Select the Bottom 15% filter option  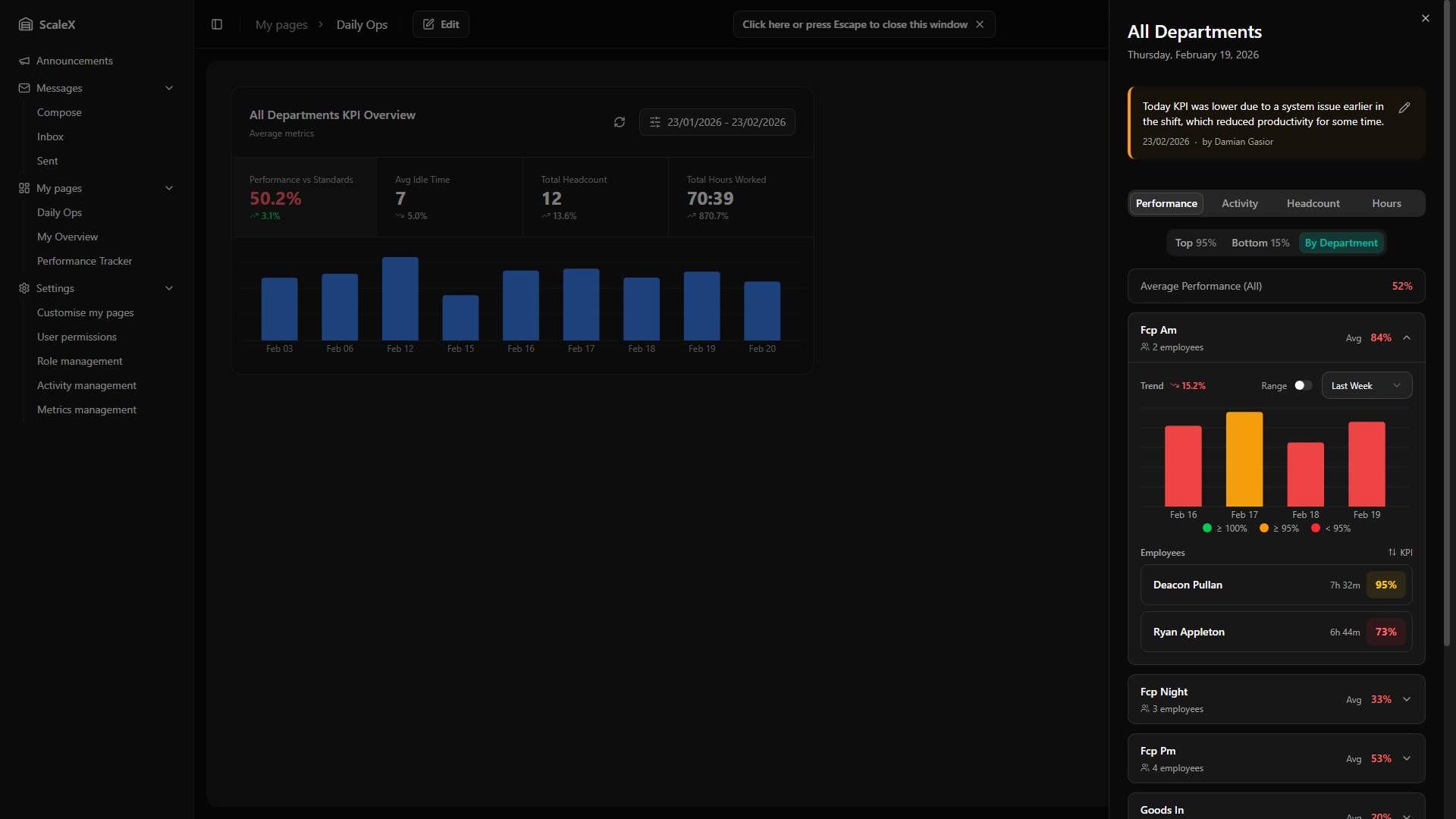[x=1260, y=243]
